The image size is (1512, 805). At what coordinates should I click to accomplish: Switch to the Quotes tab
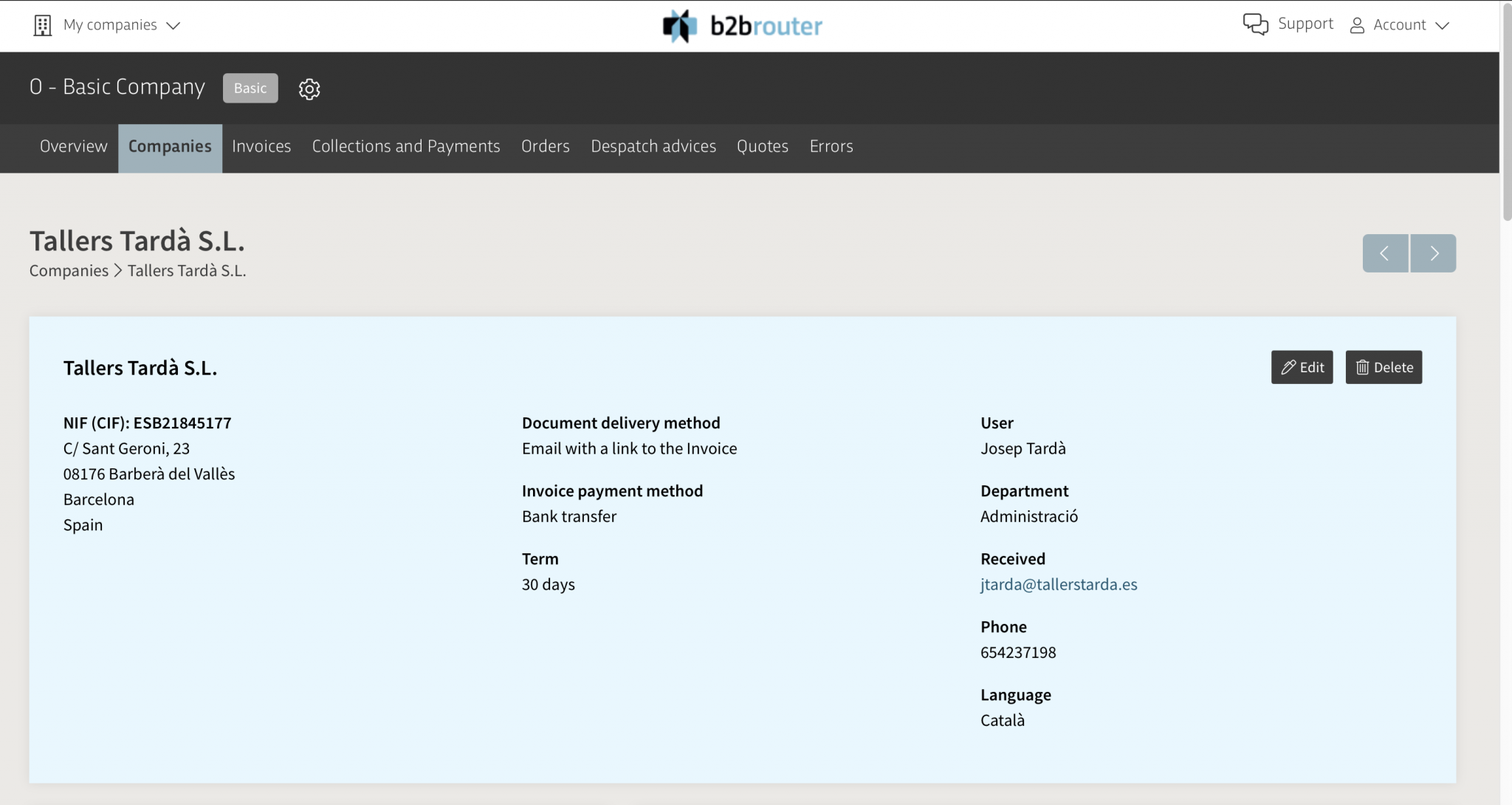point(763,146)
